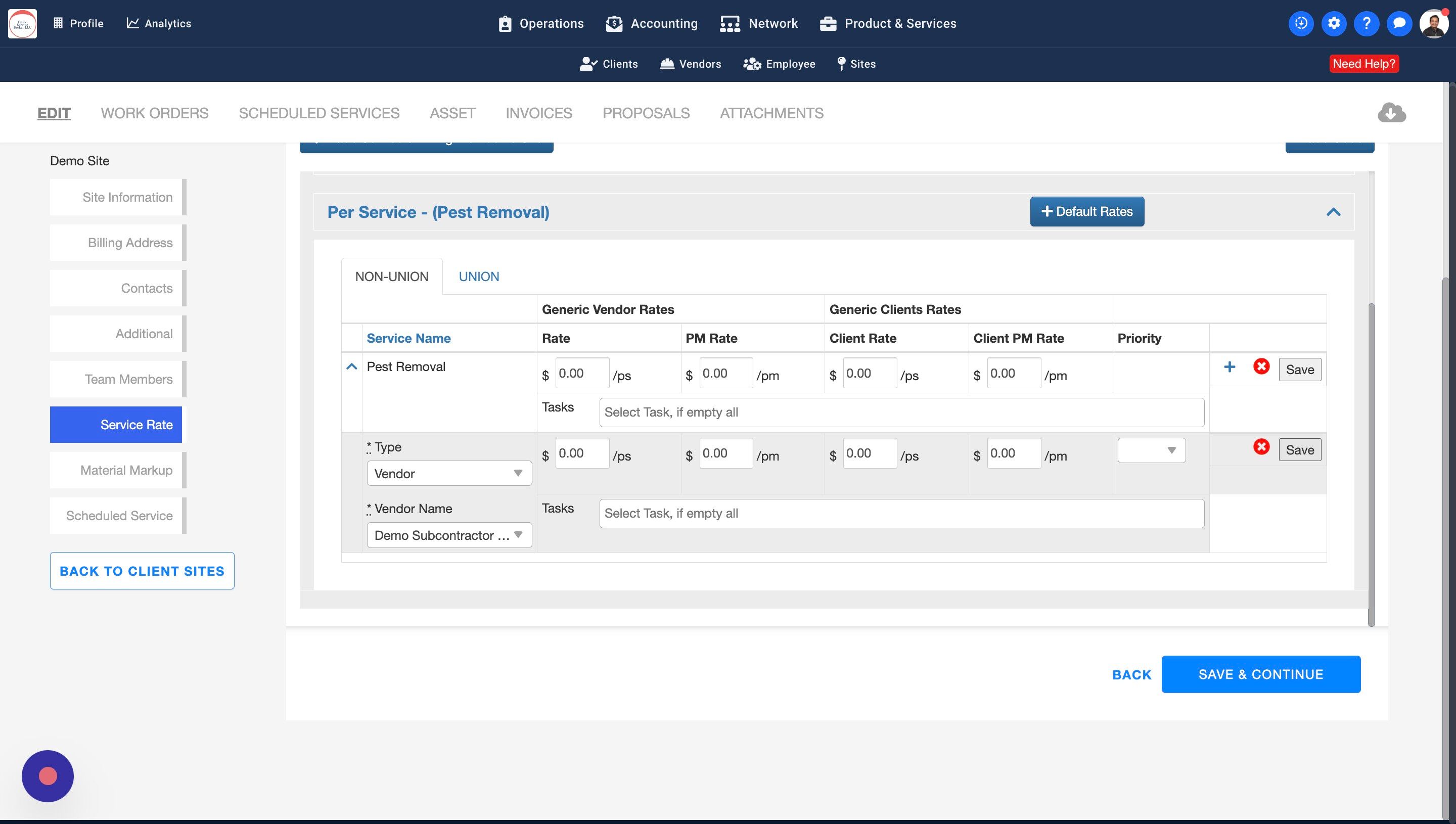Click the Pest Removal Tasks select field

coord(901,413)
